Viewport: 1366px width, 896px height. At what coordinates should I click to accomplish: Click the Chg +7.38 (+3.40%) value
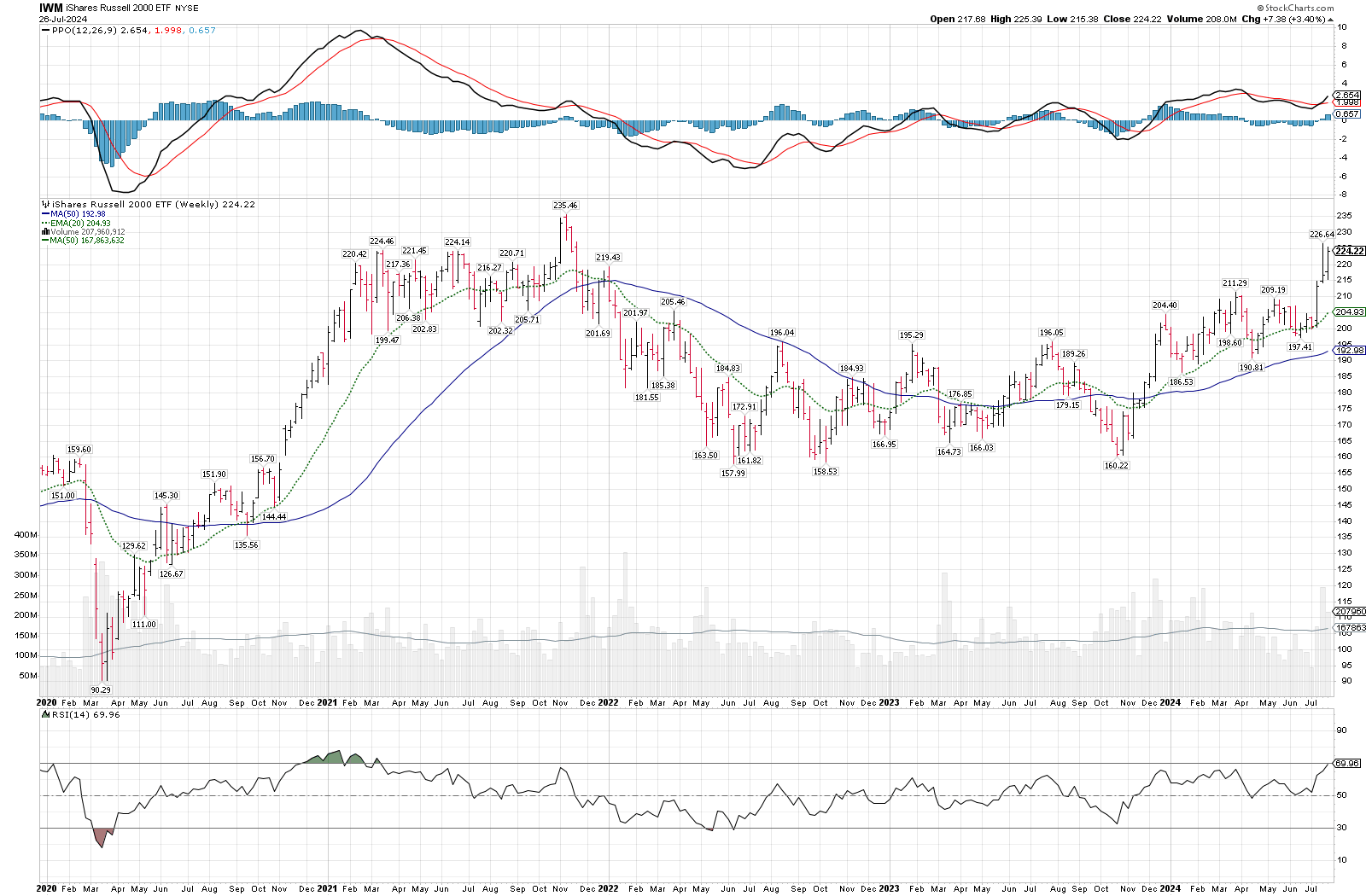(x=1283, y=19)
